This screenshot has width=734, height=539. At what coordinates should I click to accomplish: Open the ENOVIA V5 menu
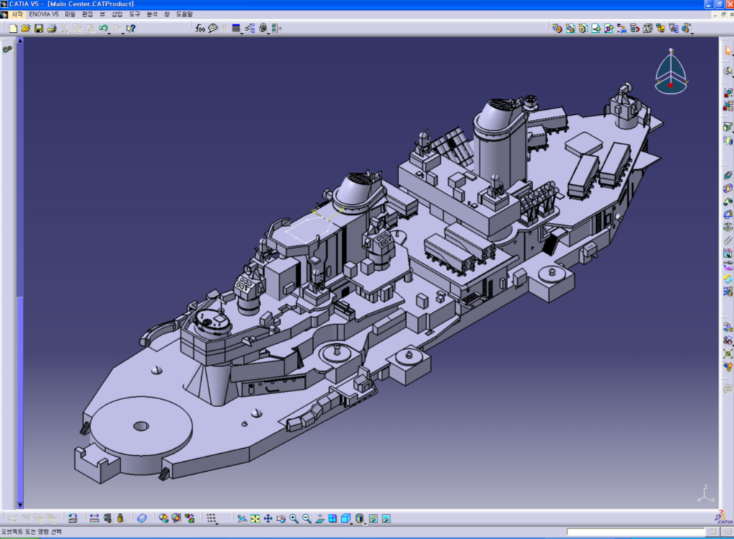(44, 15)
